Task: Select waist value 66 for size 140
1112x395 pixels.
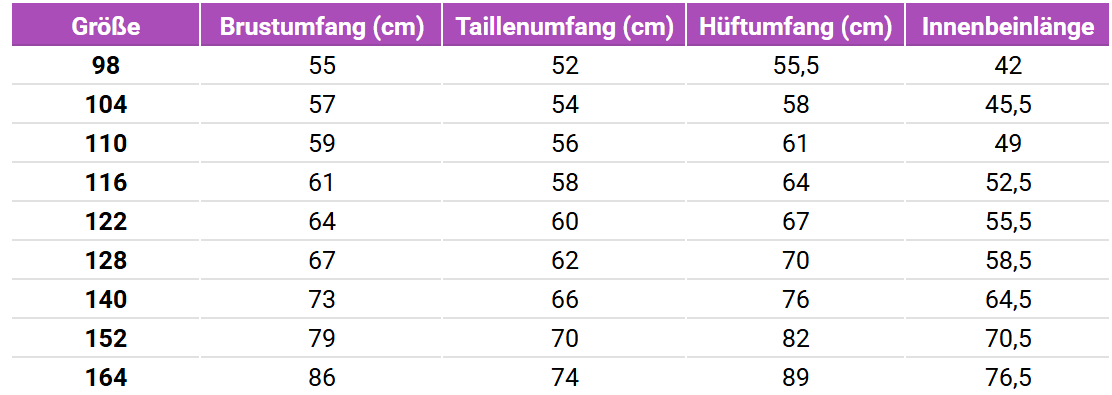Action: [x=565, y=300]
